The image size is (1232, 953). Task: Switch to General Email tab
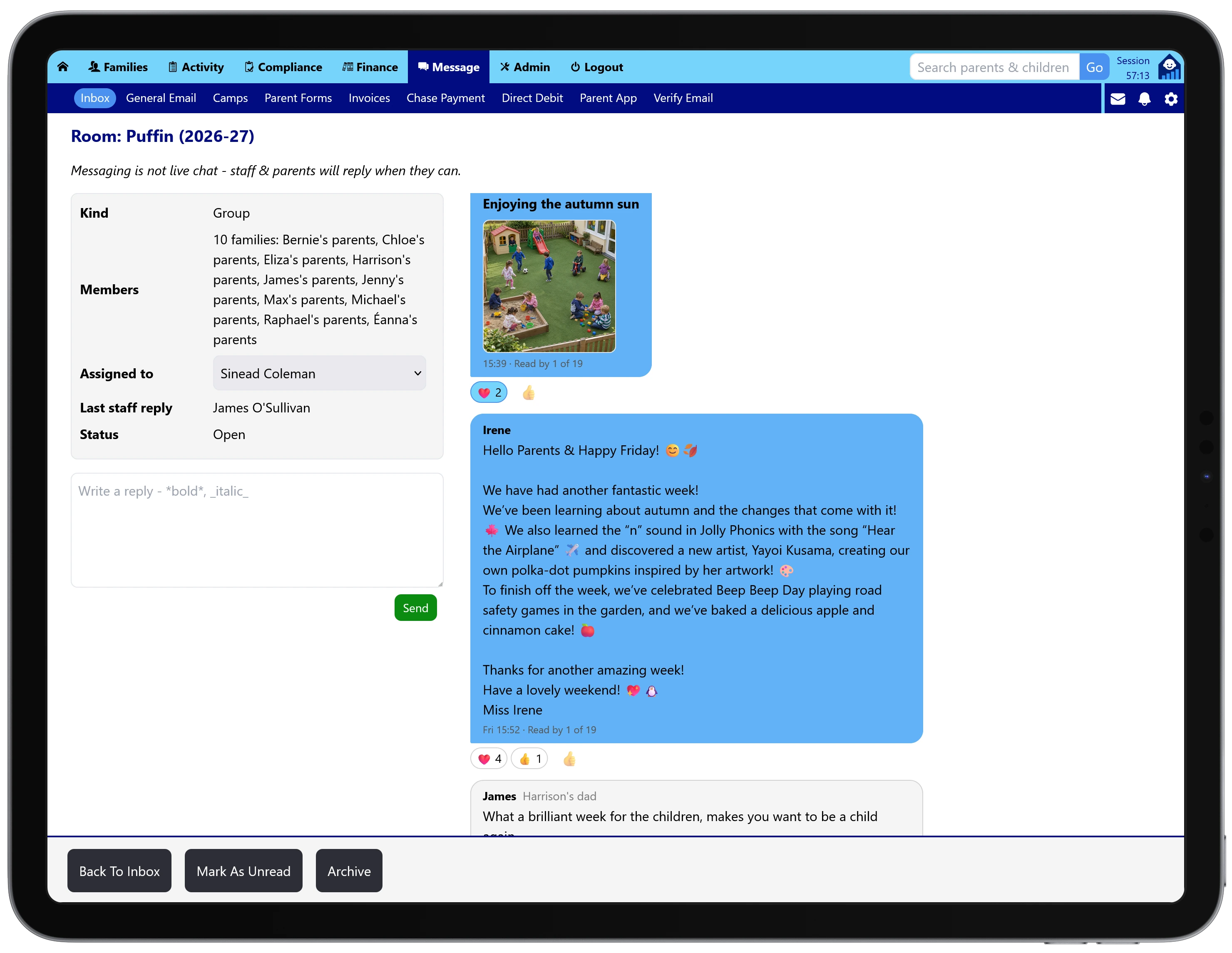click(161, 98)
